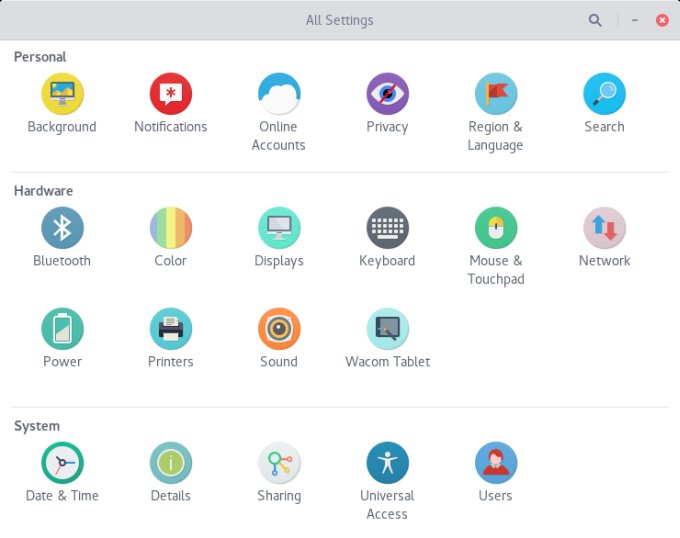This screenshot has height=538, width=680.
Task: Open Mouse & Touchpad settings
Action: pos(495,229)
